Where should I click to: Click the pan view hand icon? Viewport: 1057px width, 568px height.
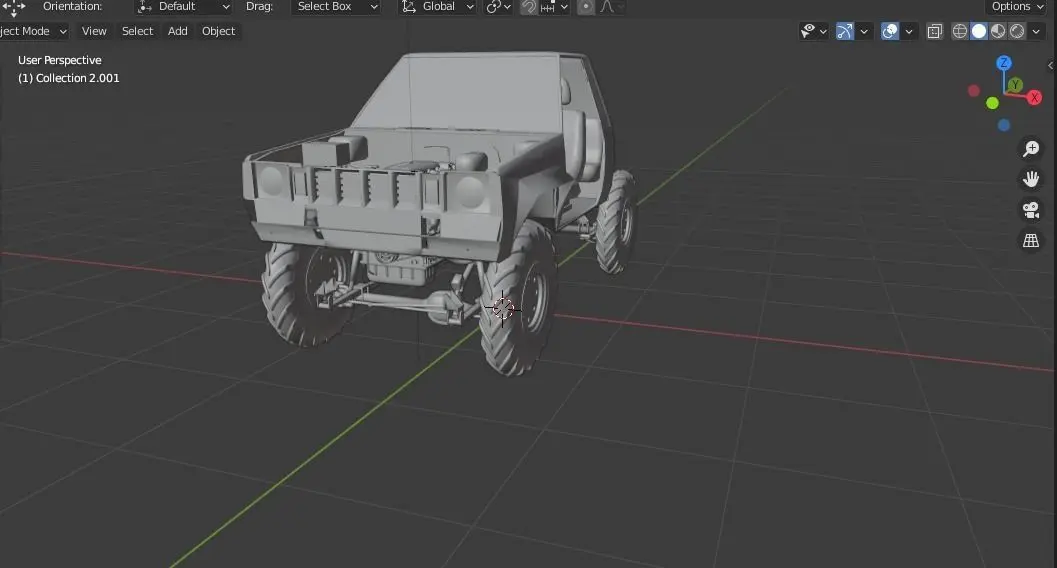point(1031,179)
